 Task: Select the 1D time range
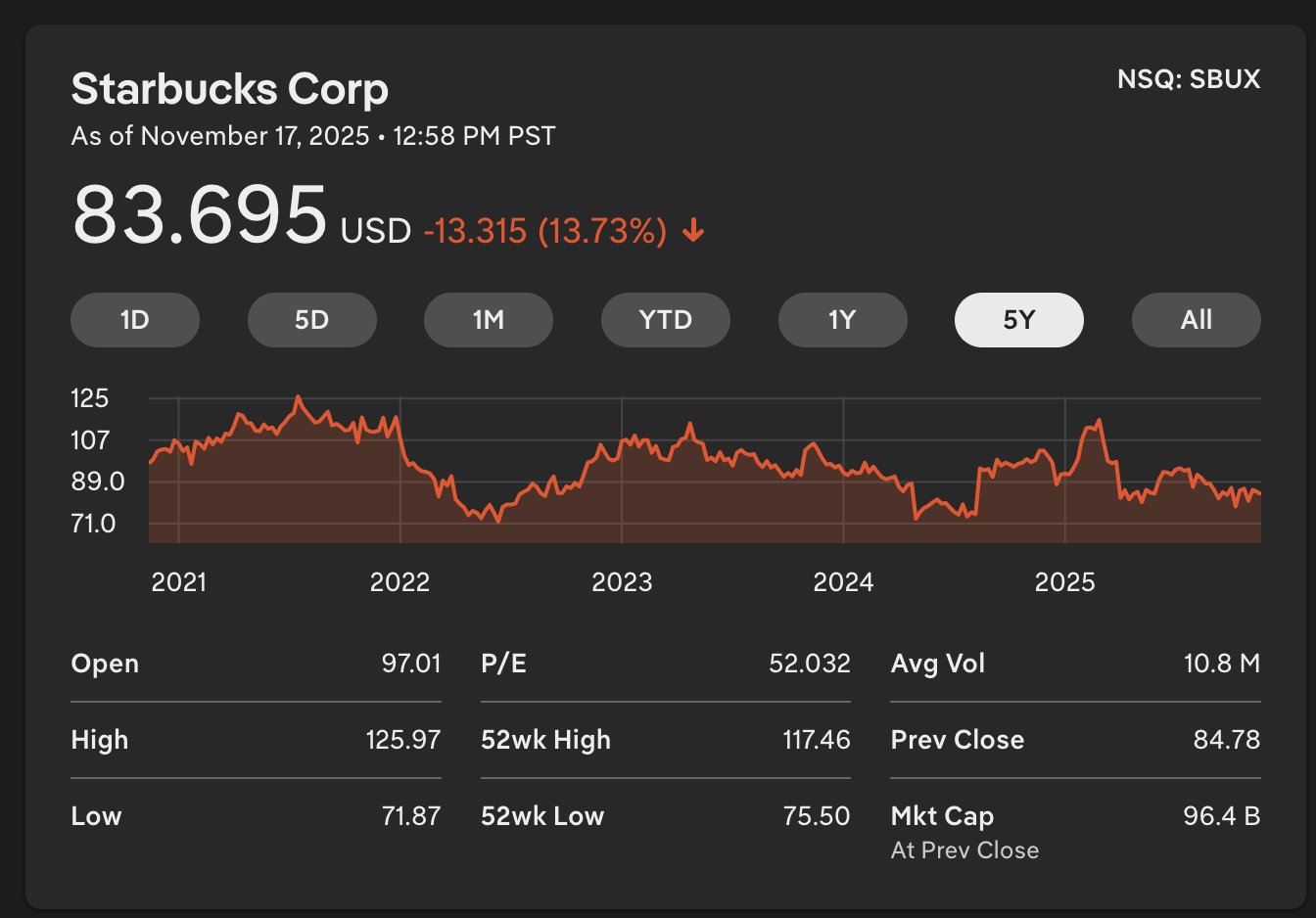[135, 320]
